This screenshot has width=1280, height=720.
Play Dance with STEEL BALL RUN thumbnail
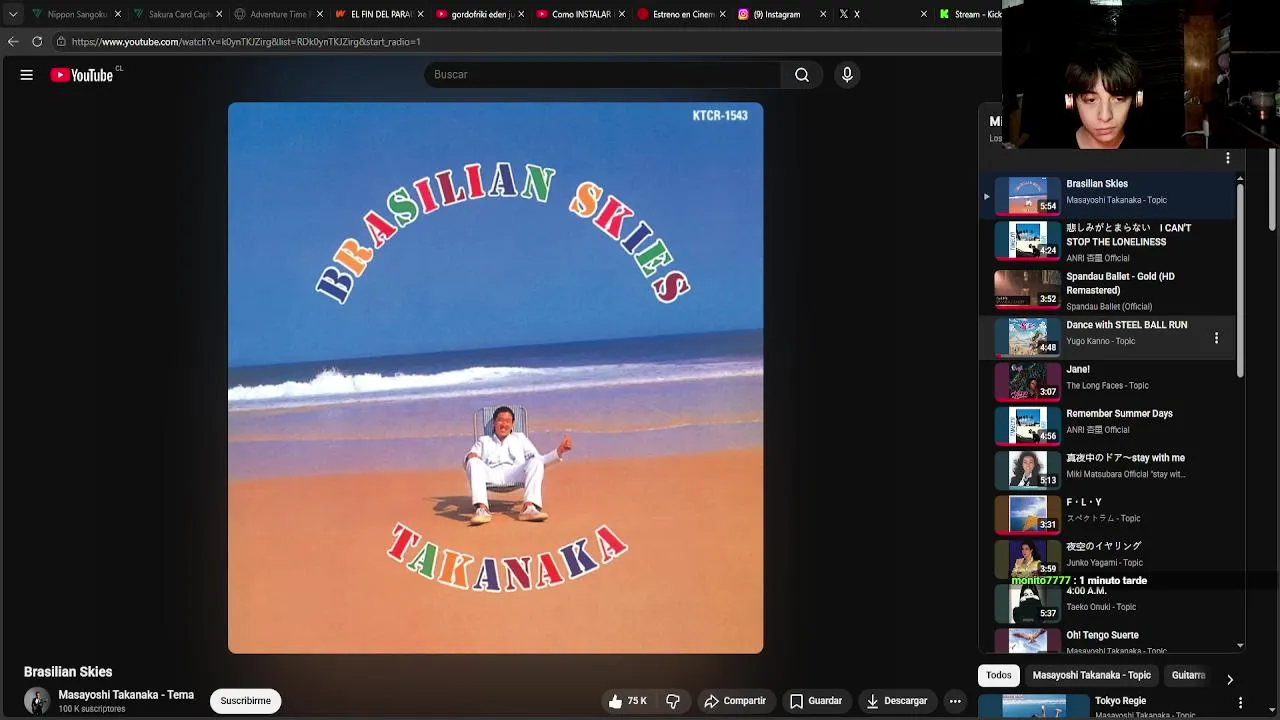[x=1027, y=338]
